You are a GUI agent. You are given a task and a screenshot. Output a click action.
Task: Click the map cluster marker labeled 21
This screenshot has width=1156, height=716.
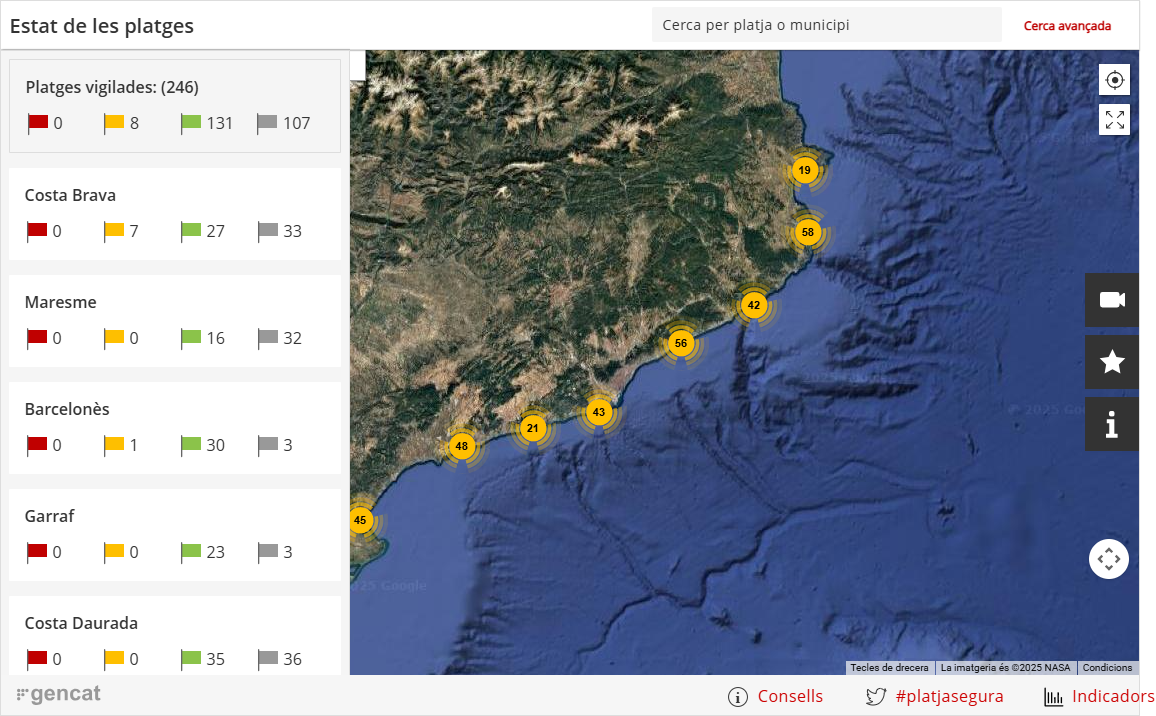tap(532, 429)
